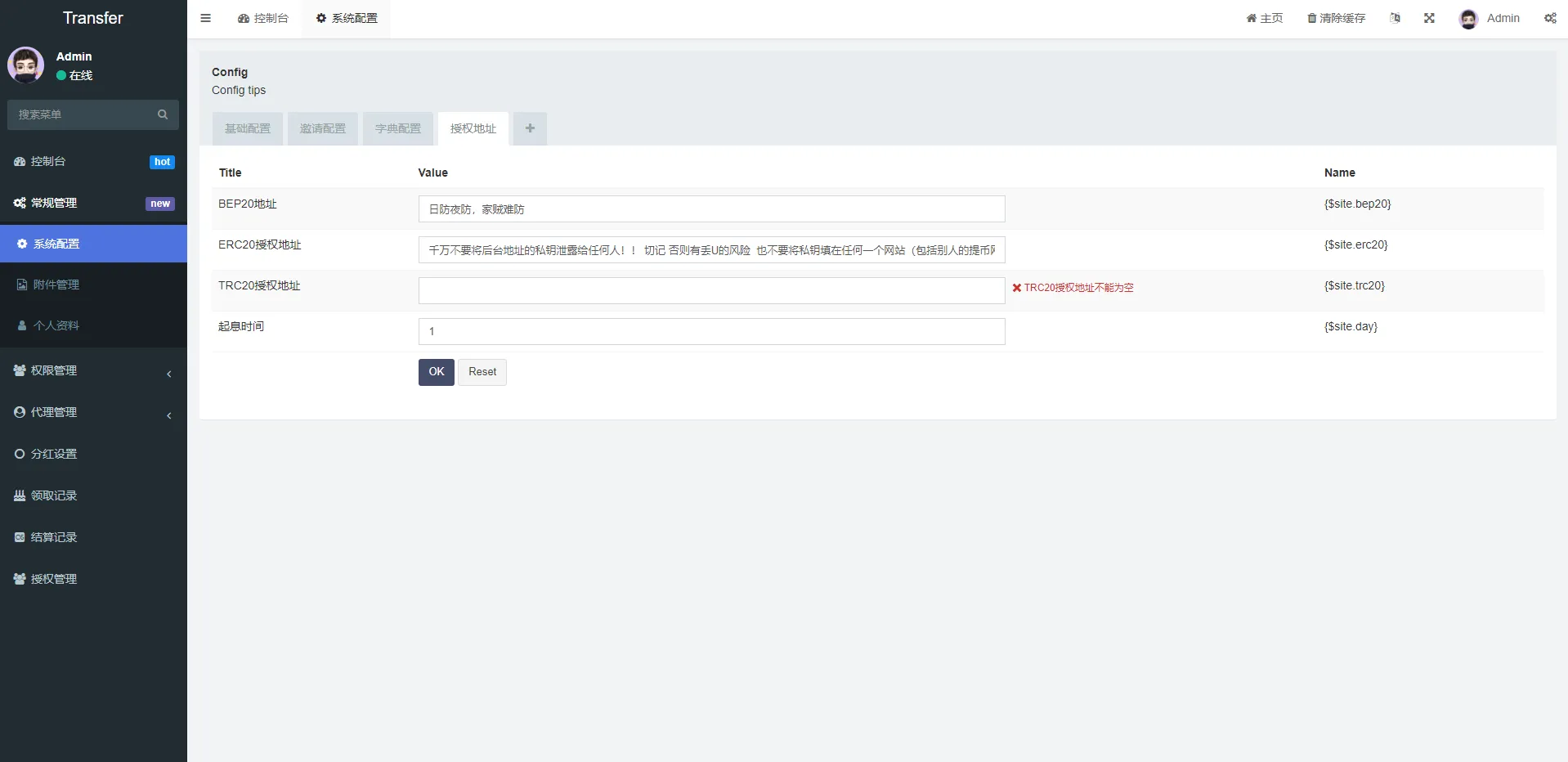Viewport: 1568px width, 762px height.
Task: Open a new config tab with the plus button
Action: pyautogui.click(x=529, y=128)
